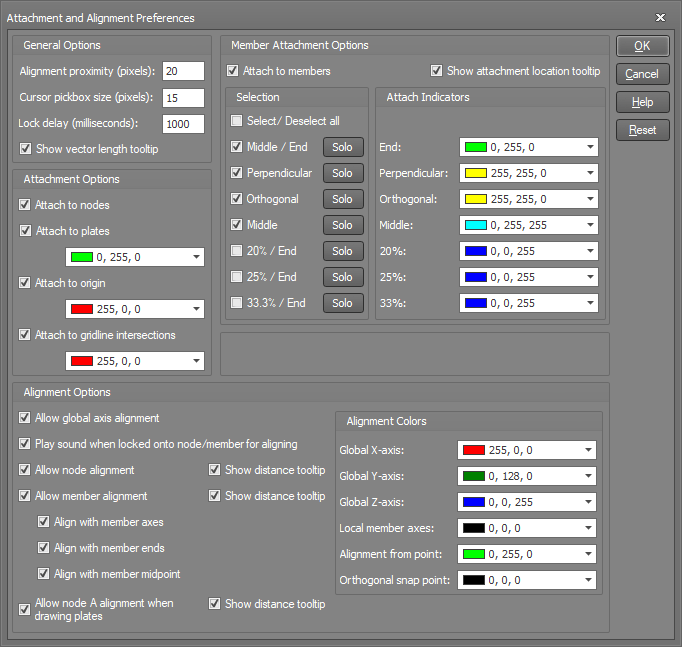Open 33% indicator color dropdown
The height and width of the screenshot is (647, 682).
(x=529, y=303)
